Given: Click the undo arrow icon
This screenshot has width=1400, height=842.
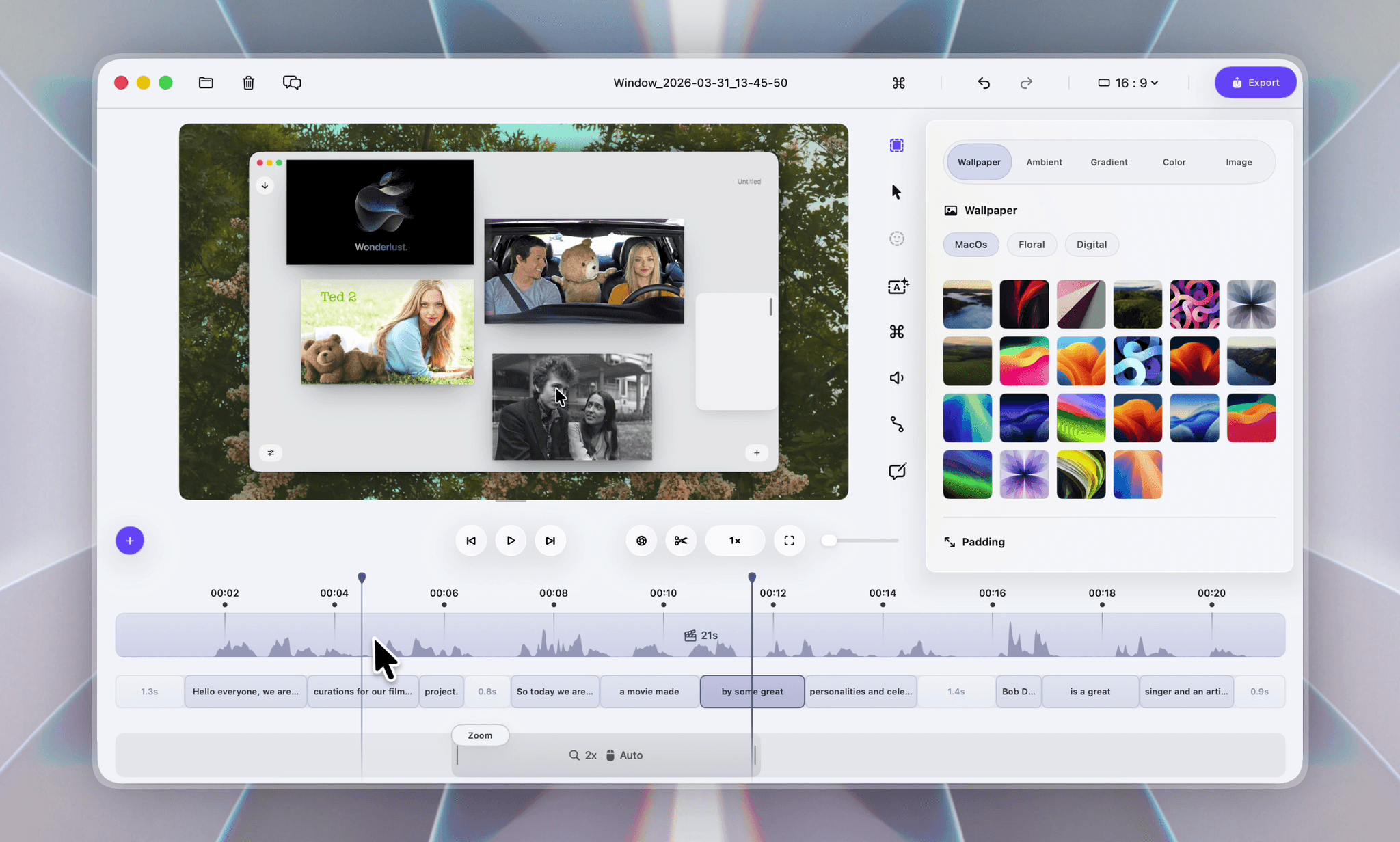Looking at the screenshot, I should point(984,83).
